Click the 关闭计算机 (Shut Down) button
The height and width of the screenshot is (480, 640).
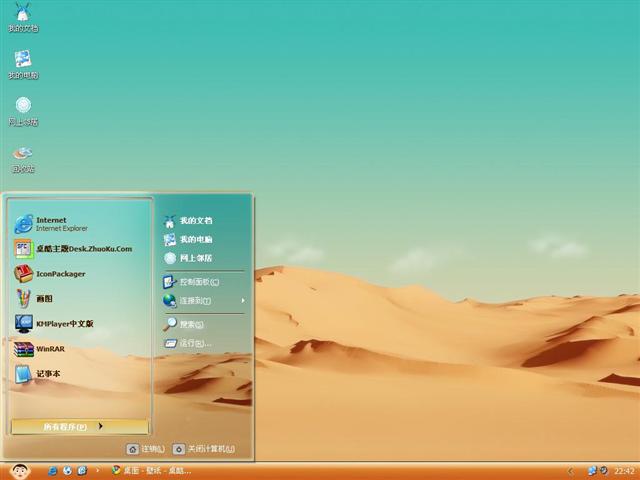(204, 449)
